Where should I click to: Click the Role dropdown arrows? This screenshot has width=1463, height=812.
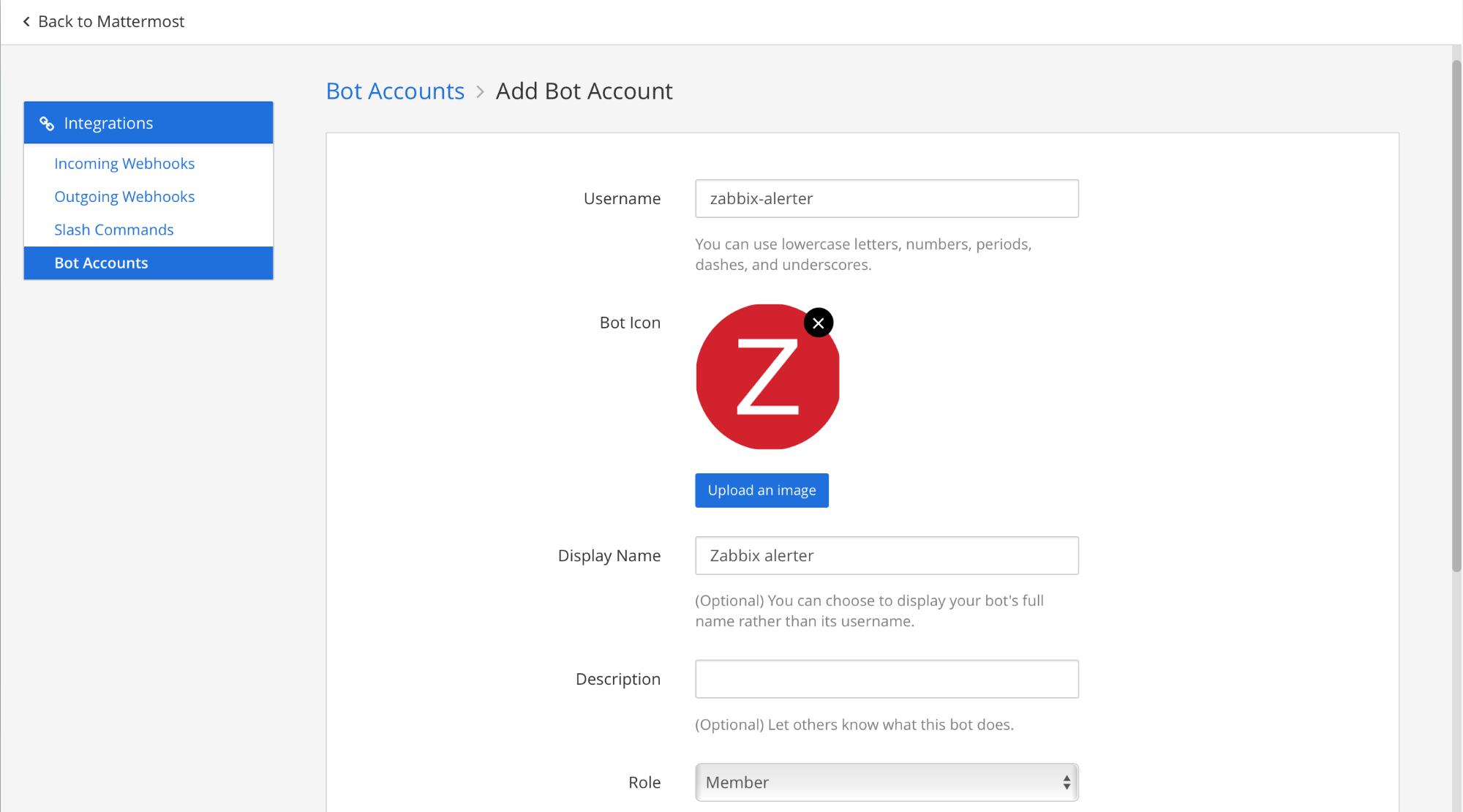coord(1067,782)
